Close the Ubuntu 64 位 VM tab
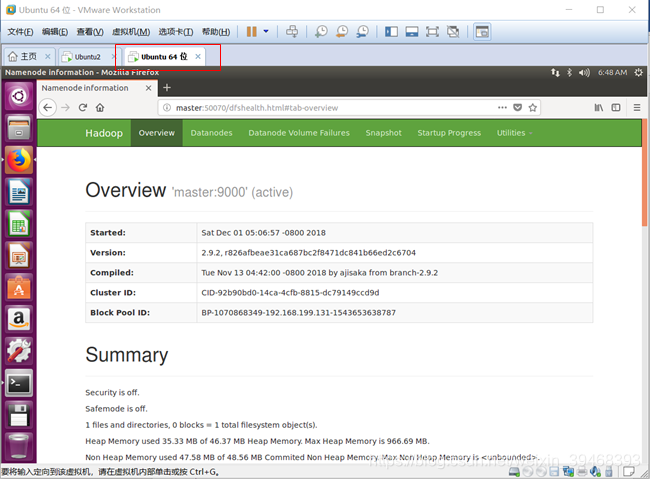Image resolution: width=650 pixels, height=479 pixels. (x=198, y=56)
